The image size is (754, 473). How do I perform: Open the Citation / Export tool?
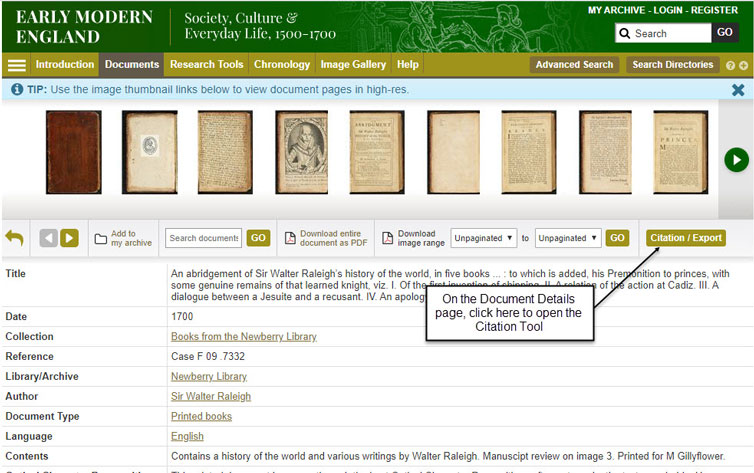click(686, 238)
